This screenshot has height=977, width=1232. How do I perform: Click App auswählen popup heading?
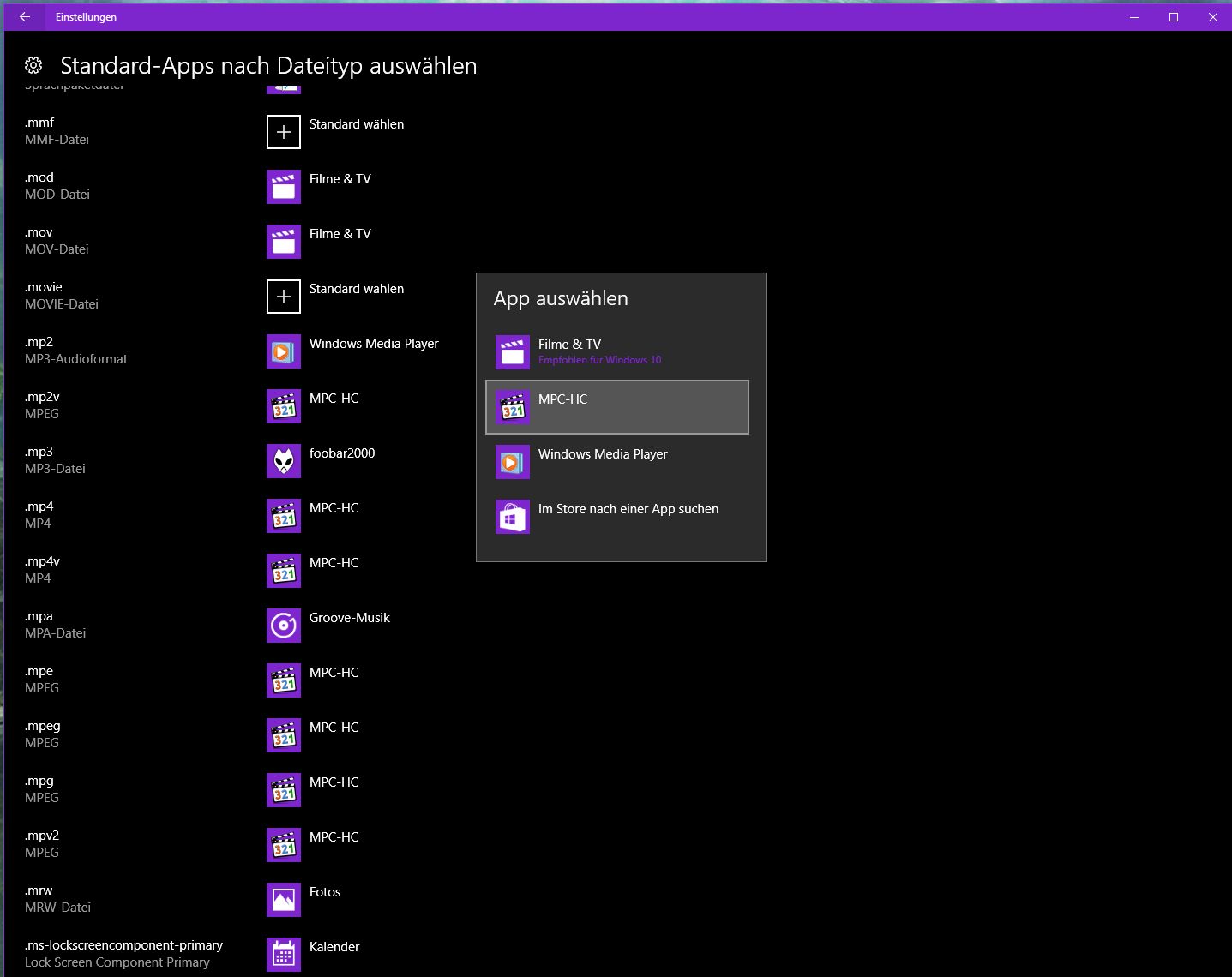561,298
